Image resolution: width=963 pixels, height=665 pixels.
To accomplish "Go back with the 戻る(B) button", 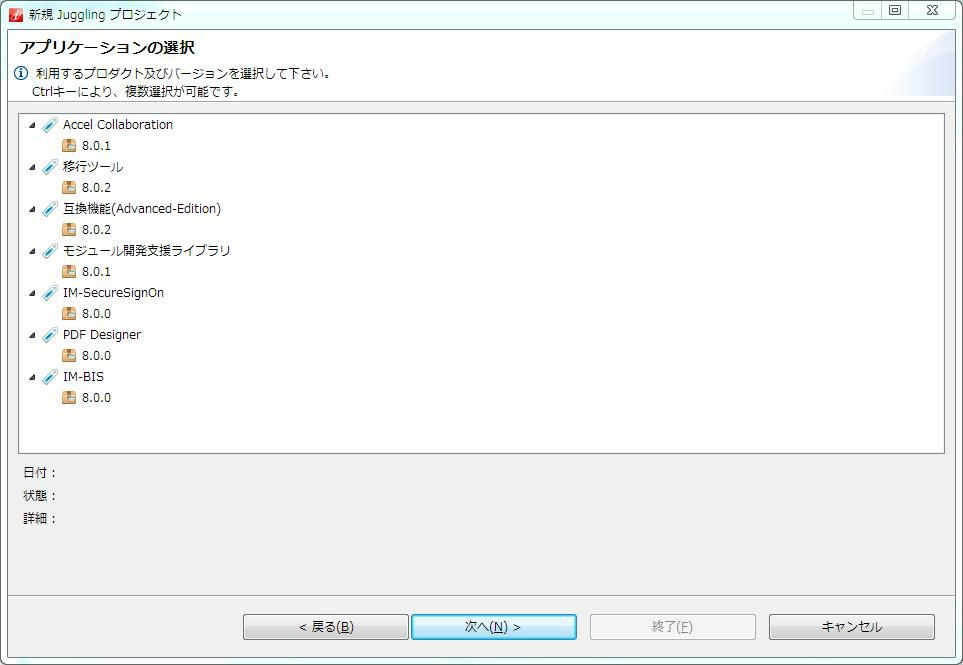I will [x=326, y=627].
